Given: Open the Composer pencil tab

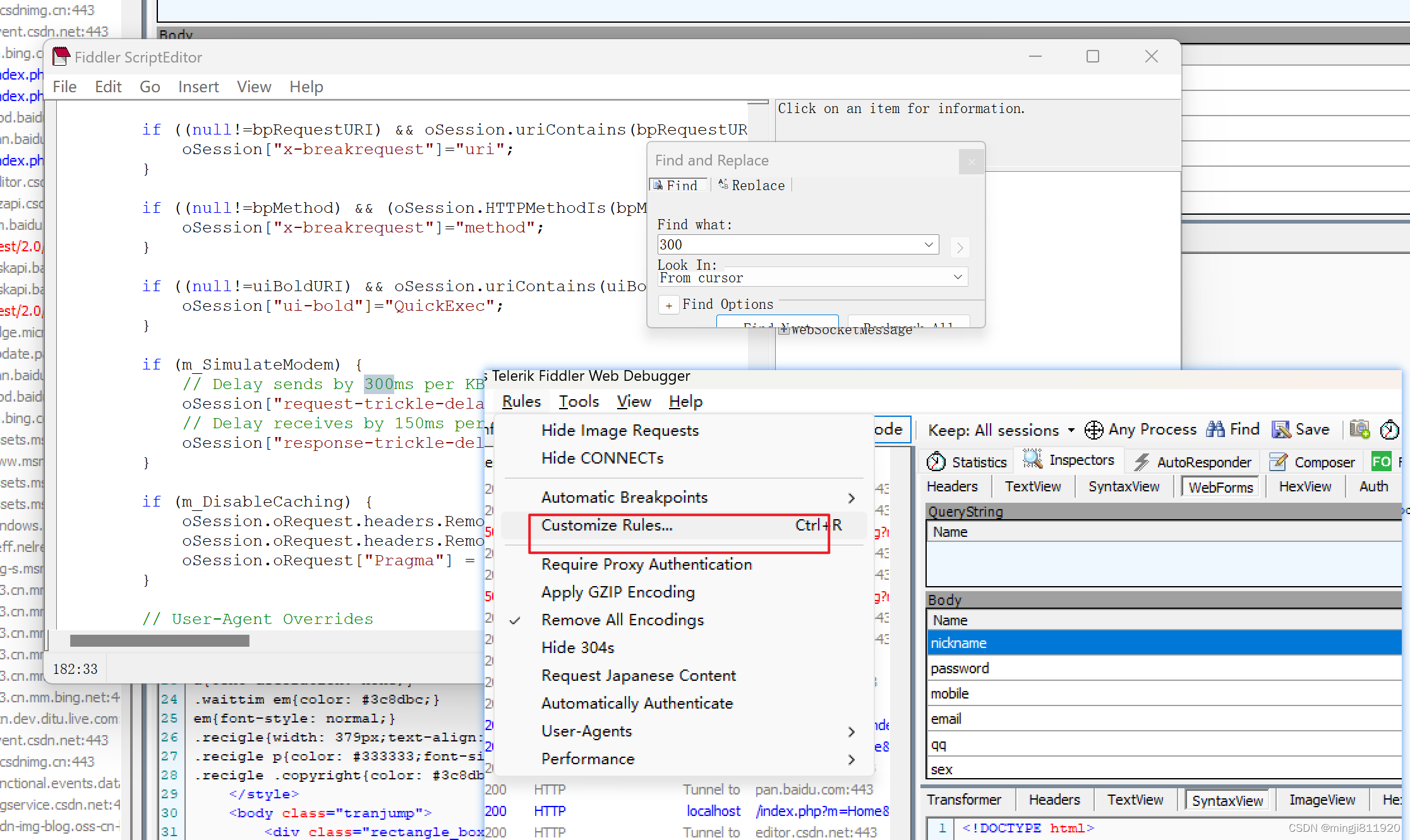Looking at the screenshot, I should 1313,462.
